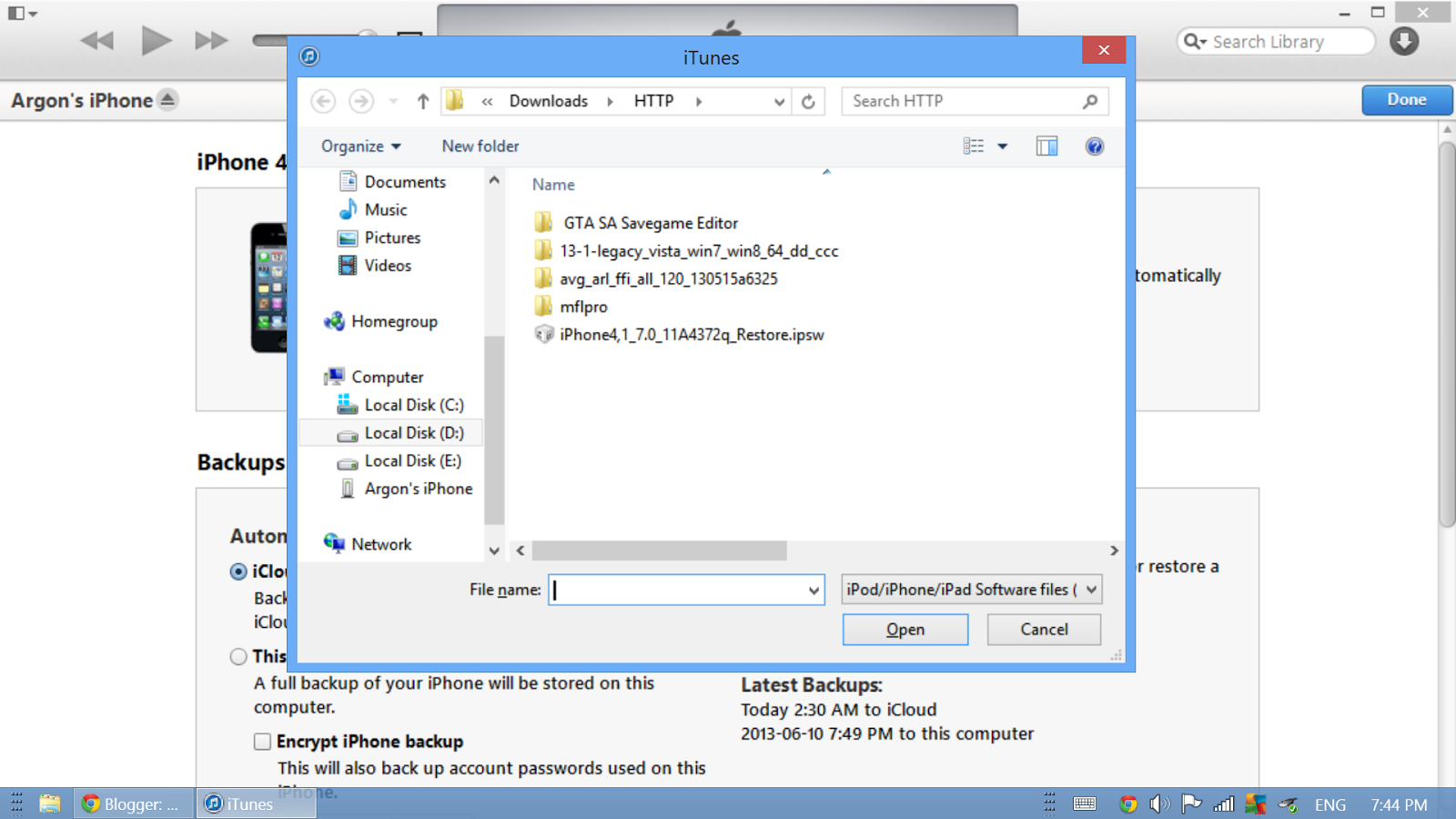Toggle the preview pane icon

[x=1046, y=147]
